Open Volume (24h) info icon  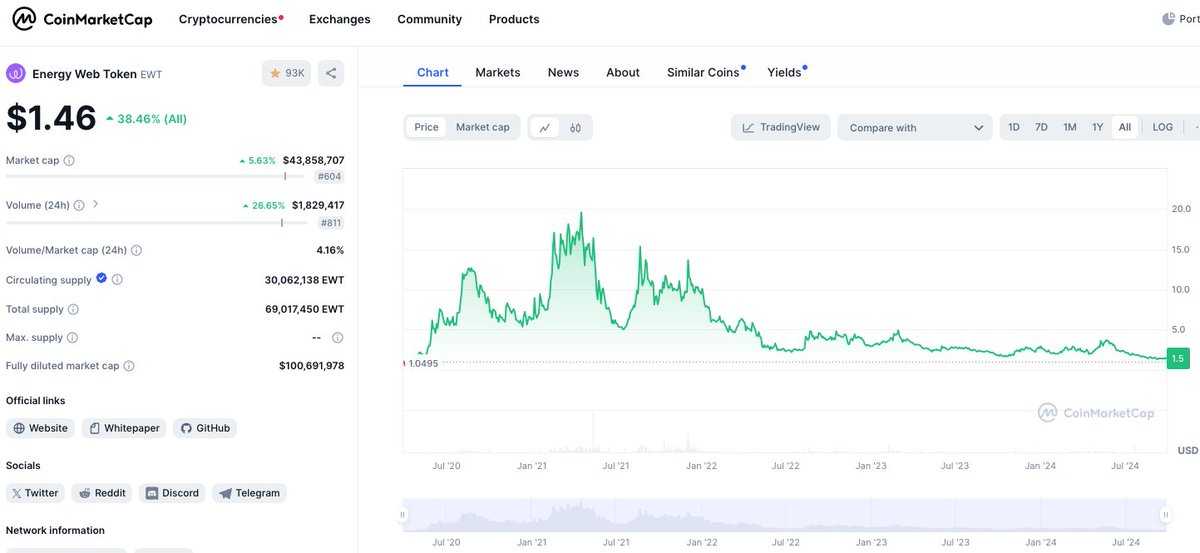click(x=79, y=205)
